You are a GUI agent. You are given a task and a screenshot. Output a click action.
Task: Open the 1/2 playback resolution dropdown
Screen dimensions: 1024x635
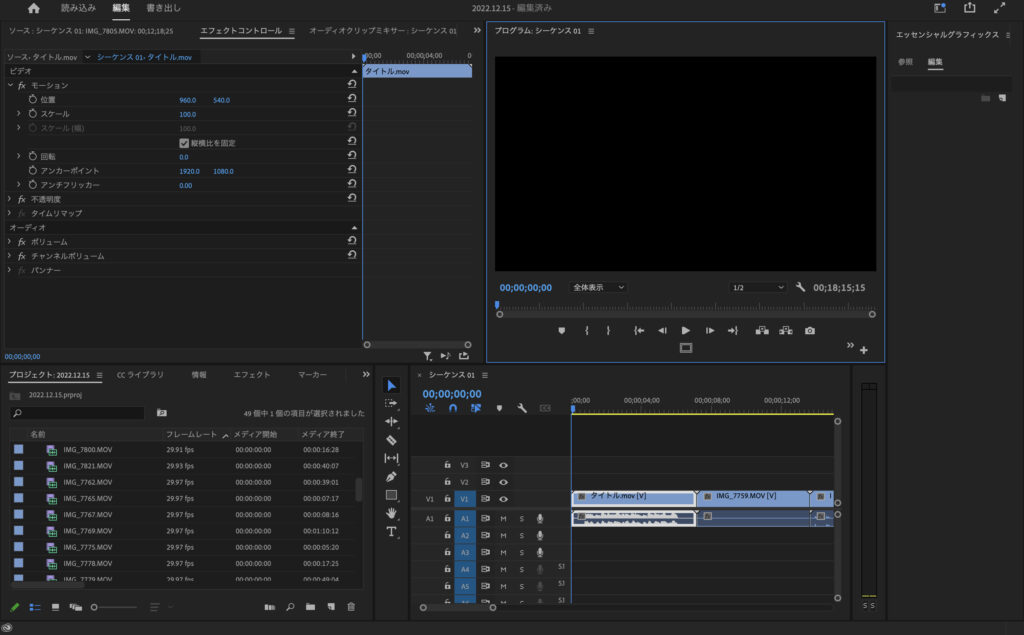[x=758, y=287]
